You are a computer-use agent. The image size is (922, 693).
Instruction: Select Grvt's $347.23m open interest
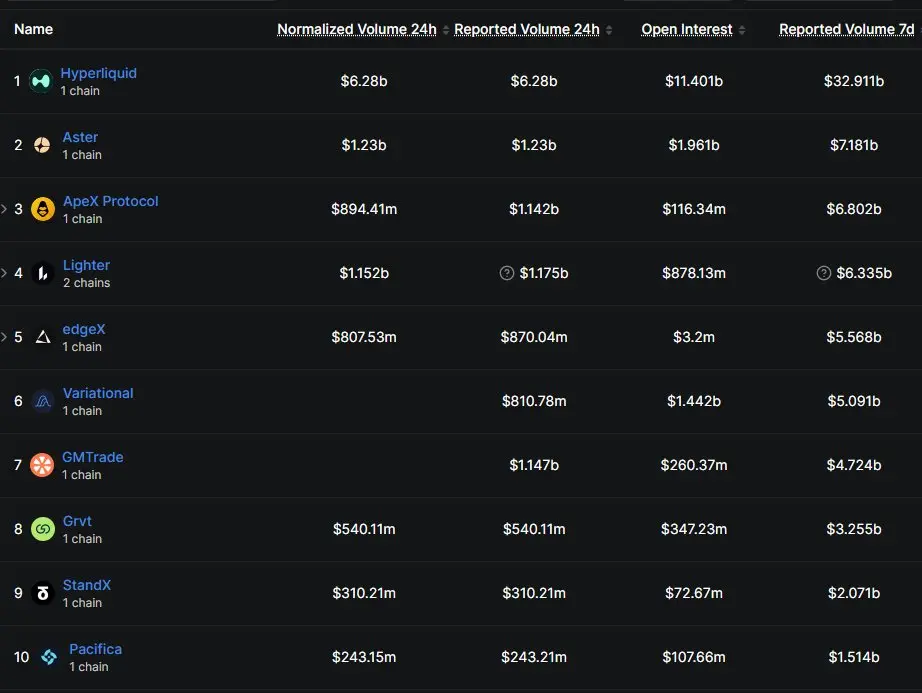click(x=694, y=530)
